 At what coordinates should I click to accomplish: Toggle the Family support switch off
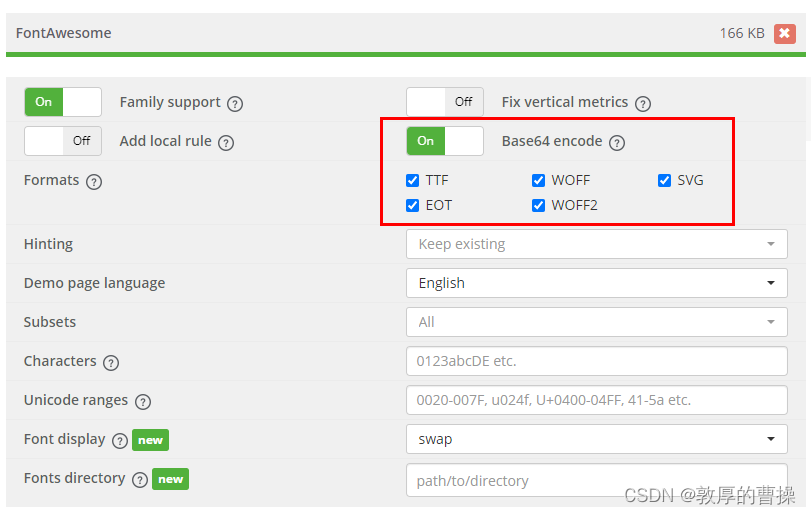coord(63,102)
